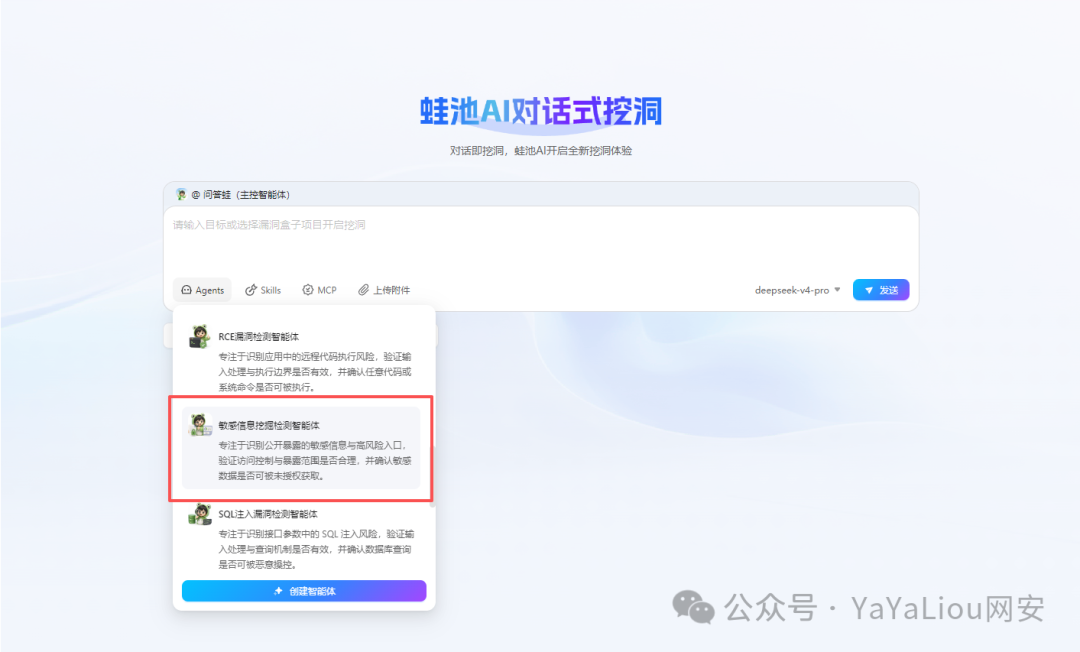Click the 敏感信息 agent description text

point(315,461)
